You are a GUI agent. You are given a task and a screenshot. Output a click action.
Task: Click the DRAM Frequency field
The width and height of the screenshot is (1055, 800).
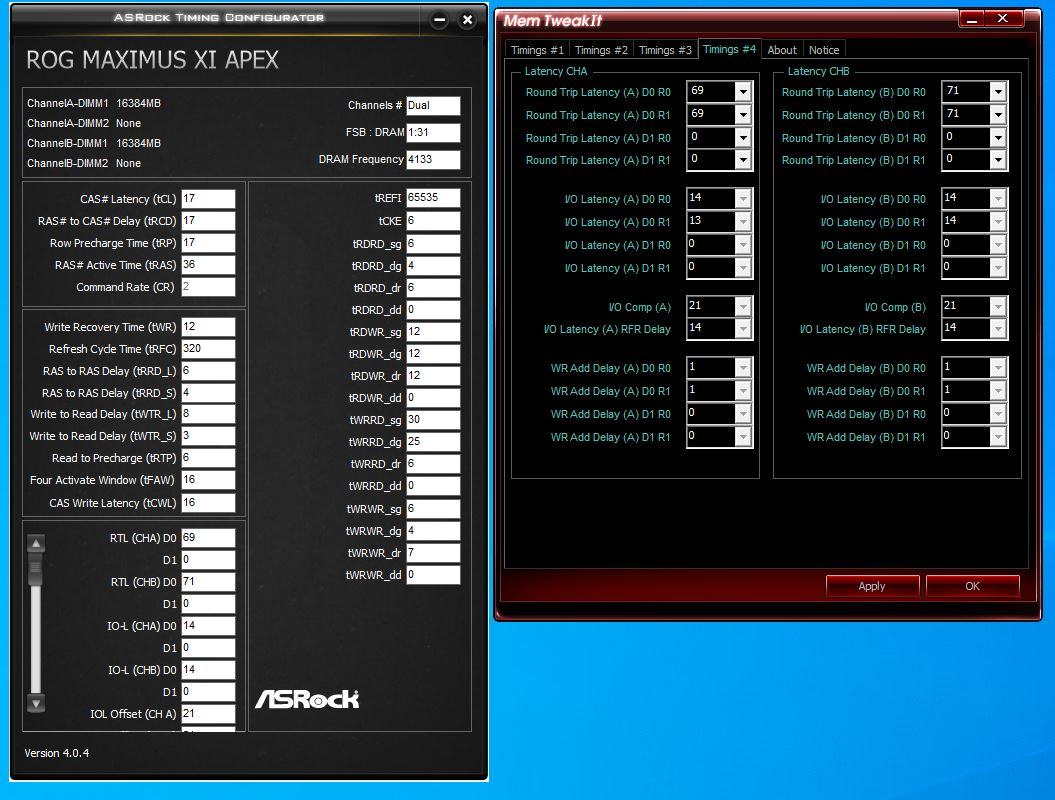tap(433, 159)
